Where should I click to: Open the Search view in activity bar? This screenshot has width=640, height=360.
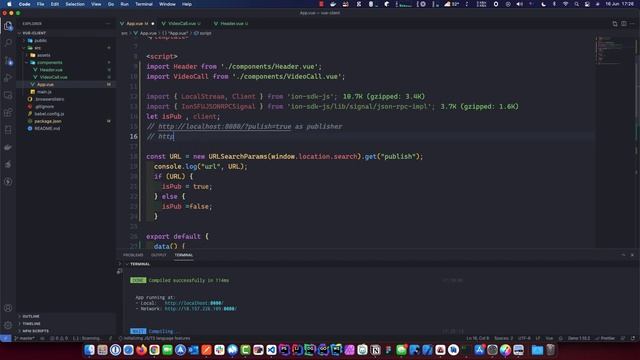8,43
